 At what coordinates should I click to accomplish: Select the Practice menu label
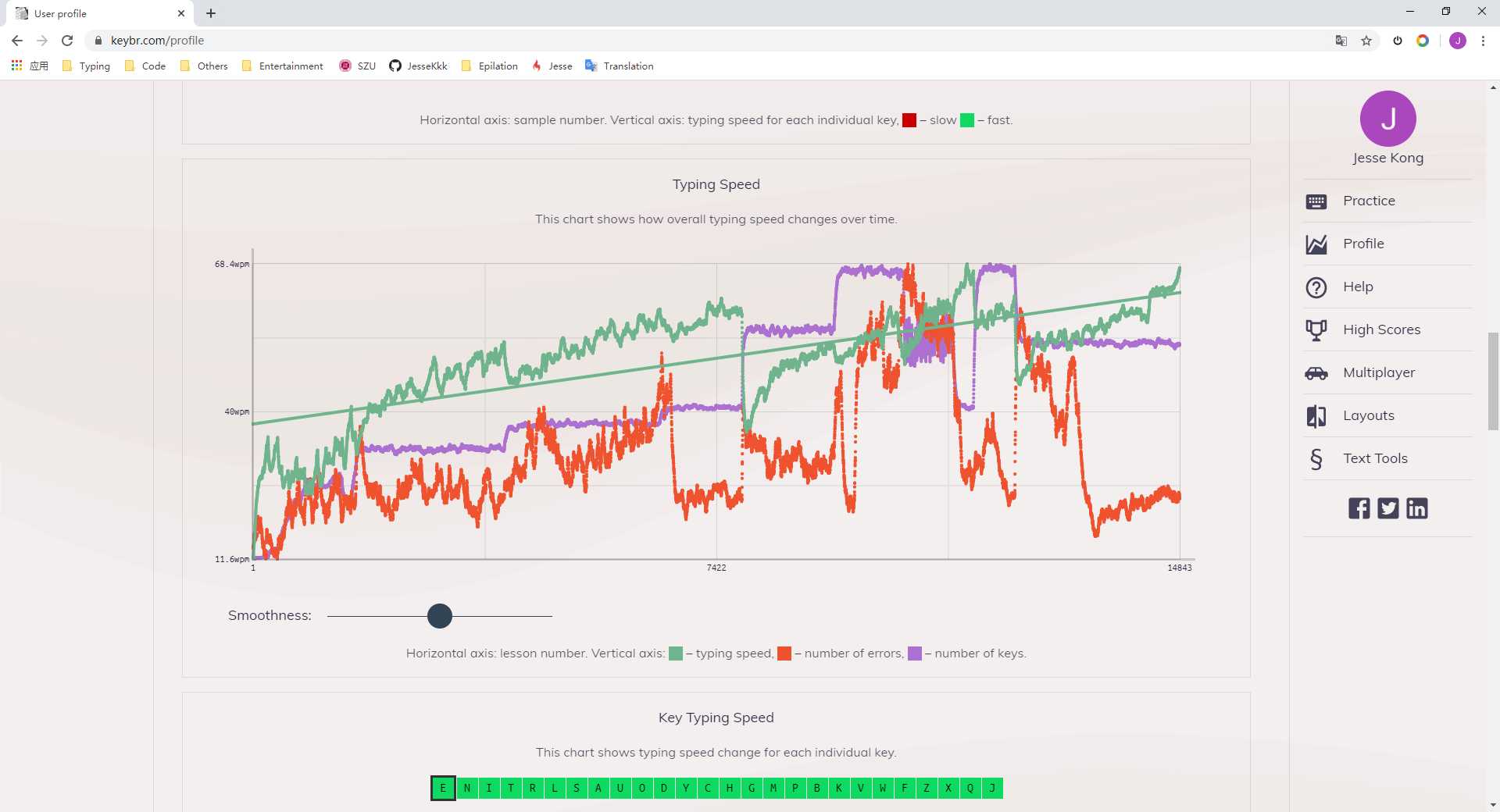pos(1369,201)
